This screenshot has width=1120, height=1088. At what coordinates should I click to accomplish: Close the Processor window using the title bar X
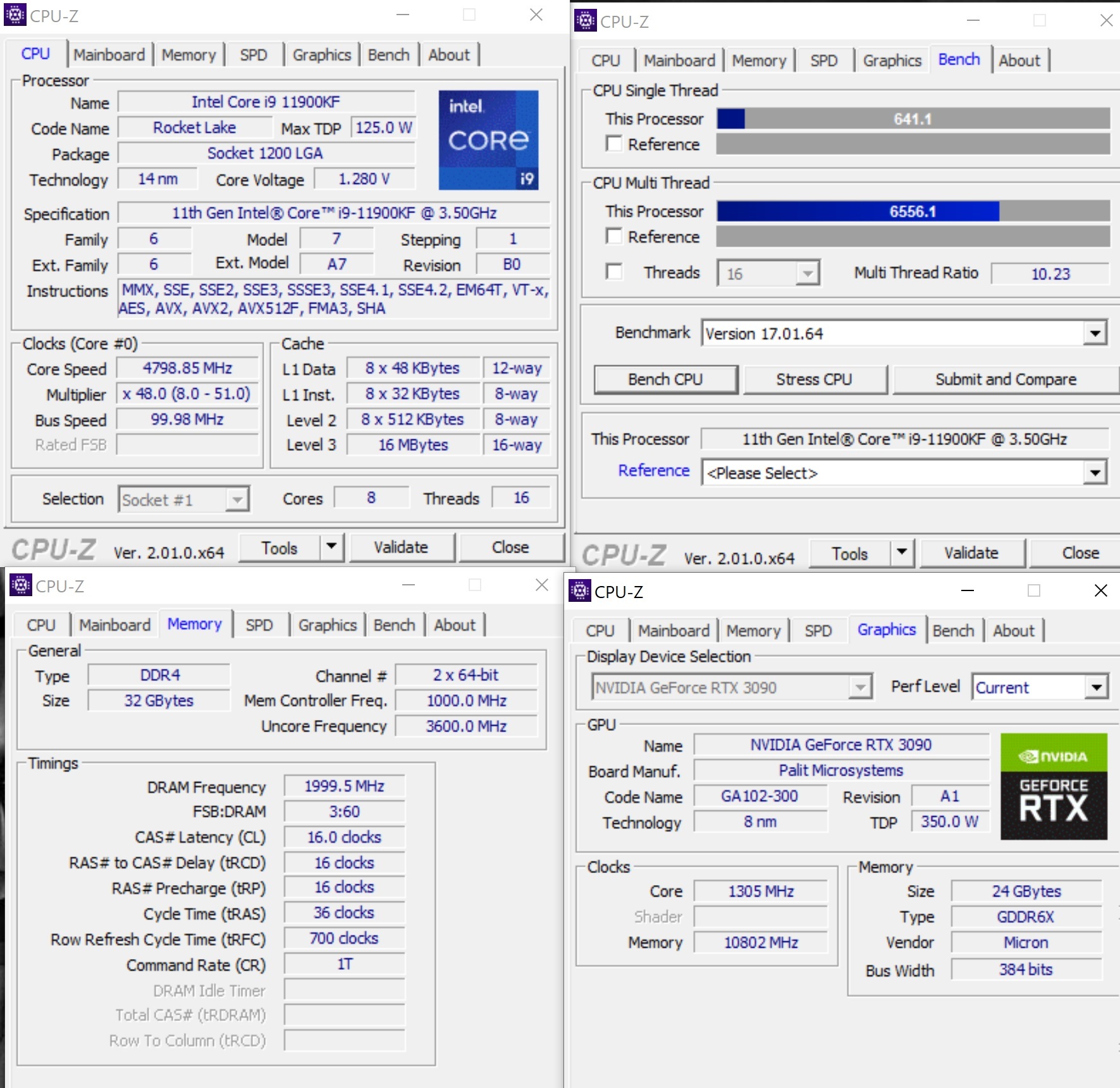click(536, 15)
